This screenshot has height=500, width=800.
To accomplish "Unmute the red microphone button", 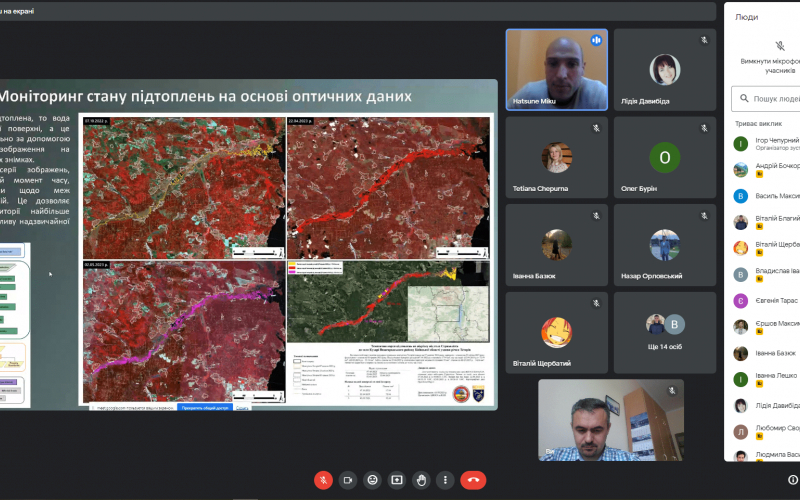I will coord(323,480).
